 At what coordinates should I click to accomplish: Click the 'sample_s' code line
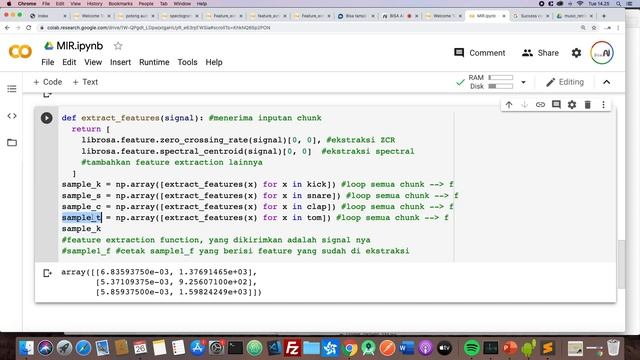coord(260,196)
